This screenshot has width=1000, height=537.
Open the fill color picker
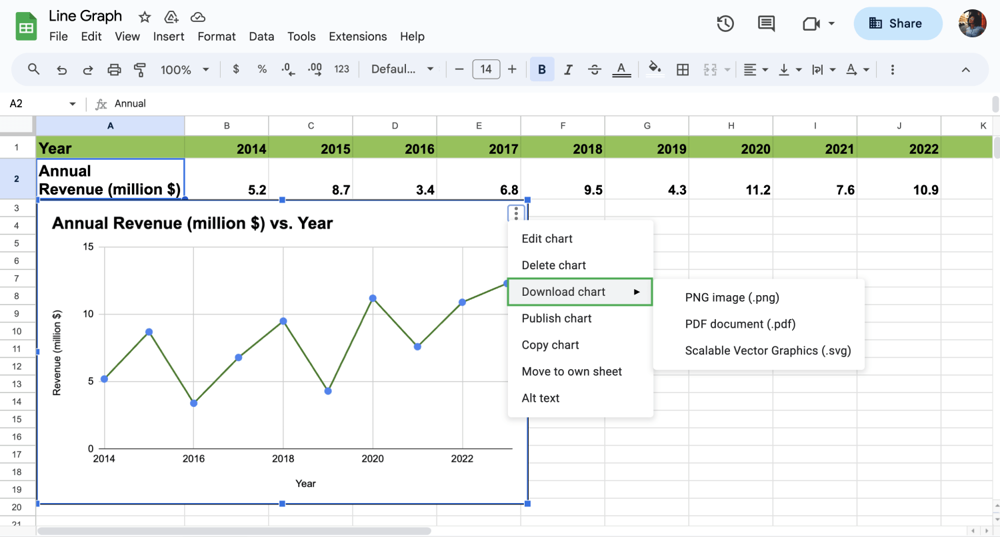pos(654,70)
